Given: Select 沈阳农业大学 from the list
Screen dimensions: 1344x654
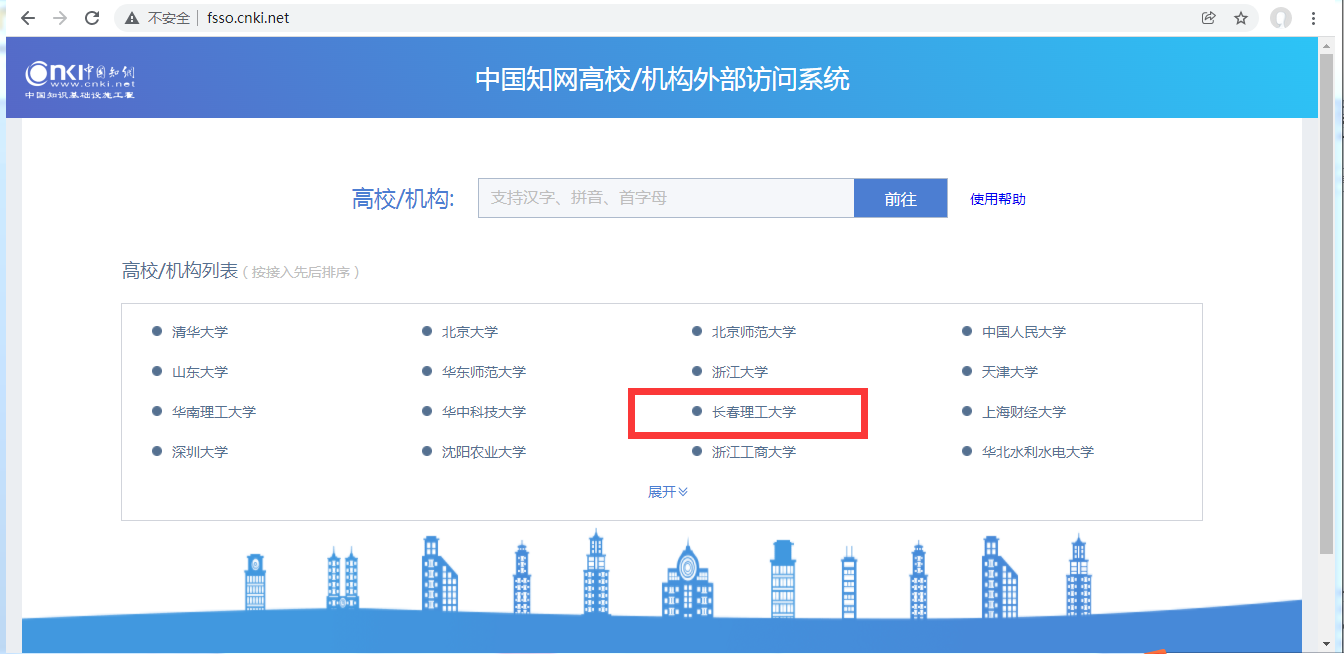Looking at the screenshot, I should (x=484, y=452).
